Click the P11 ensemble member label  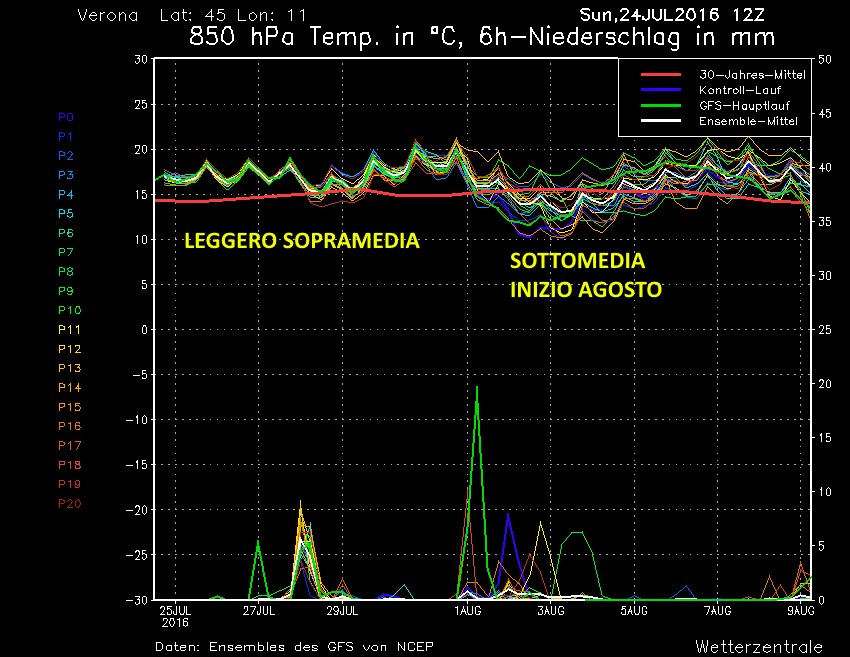pos(69,330)
